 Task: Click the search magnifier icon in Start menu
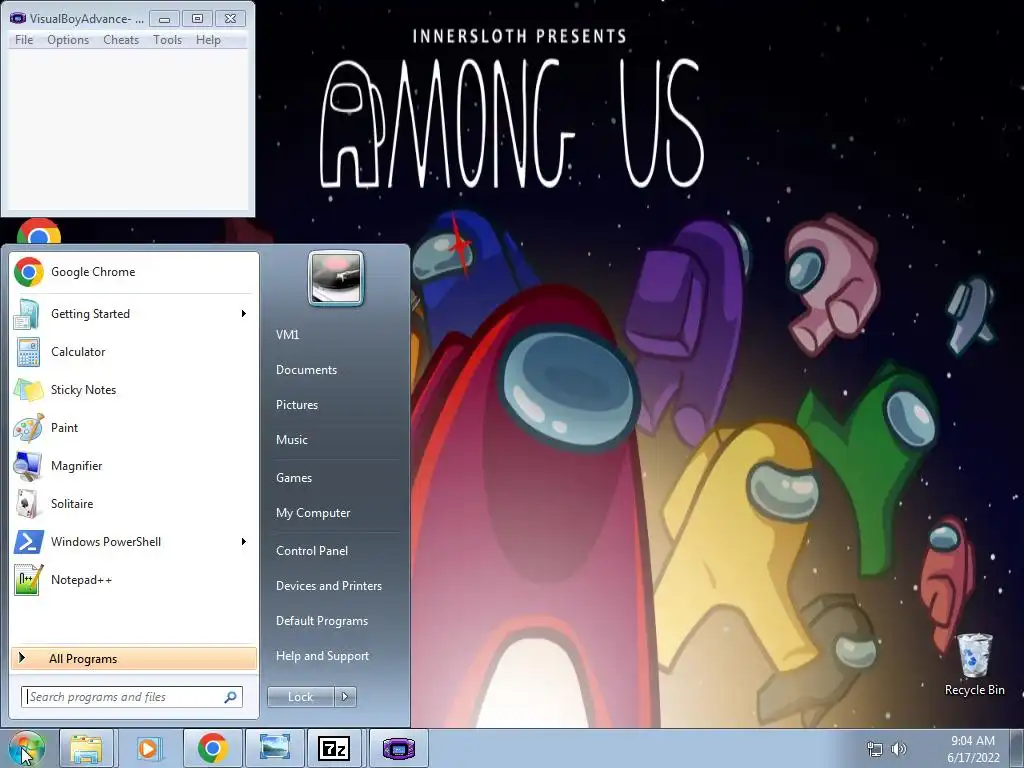tap(230, 697)
